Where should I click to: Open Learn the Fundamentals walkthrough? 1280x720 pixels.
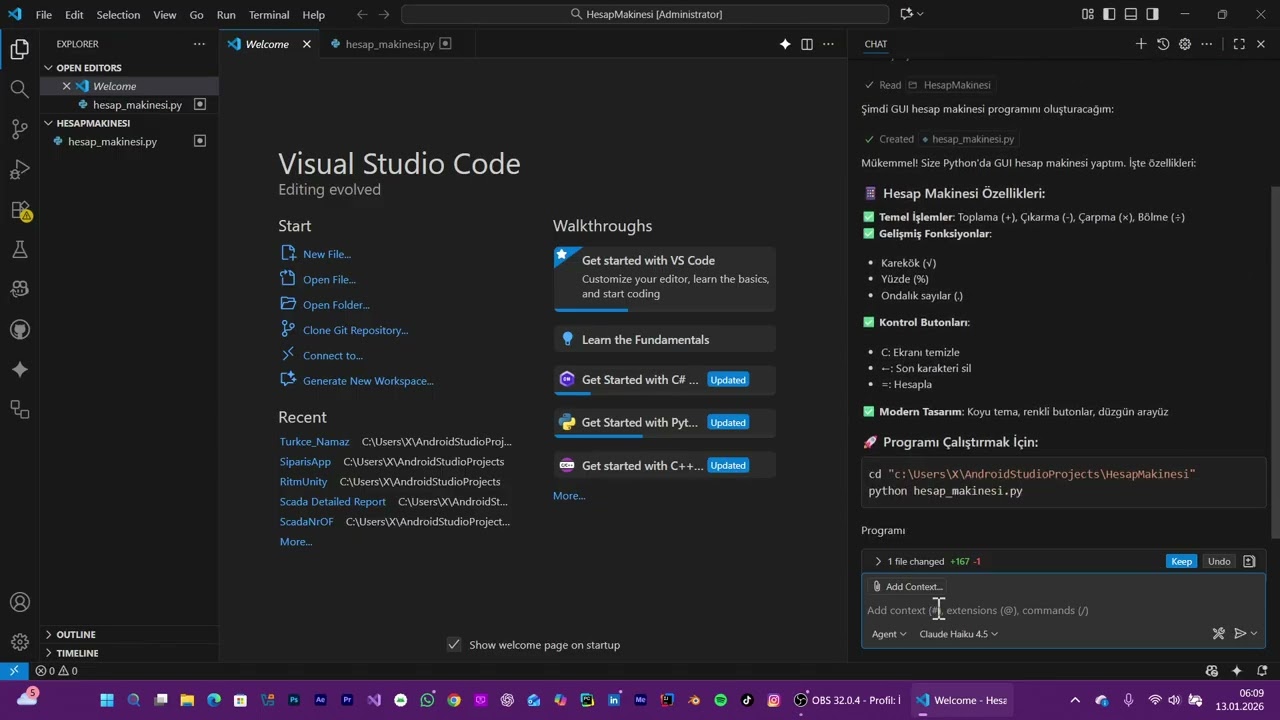pos(664,339)
